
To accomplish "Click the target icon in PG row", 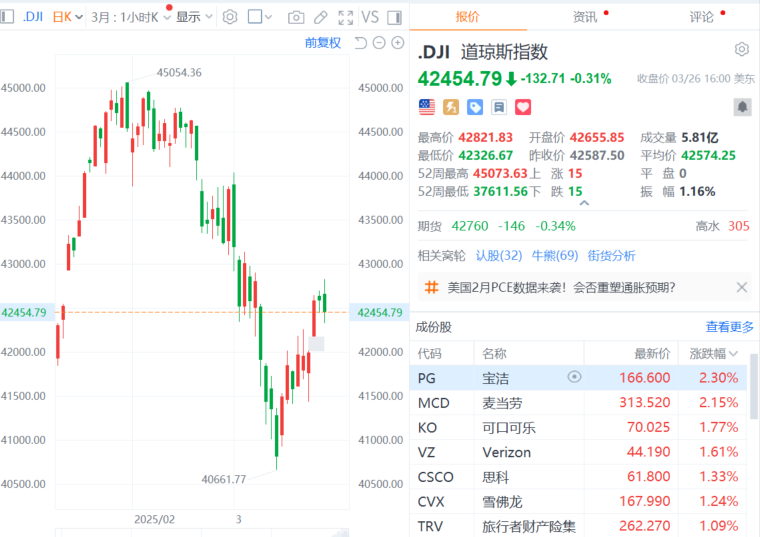I will click(574, 377).
